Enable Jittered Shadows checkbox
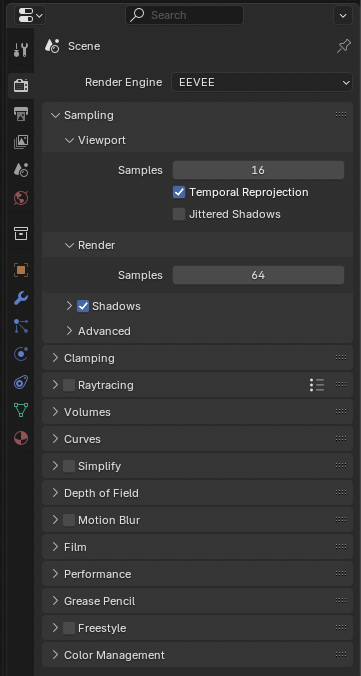The height and width of the screenshot is (676, 361). tap(179, 214)
